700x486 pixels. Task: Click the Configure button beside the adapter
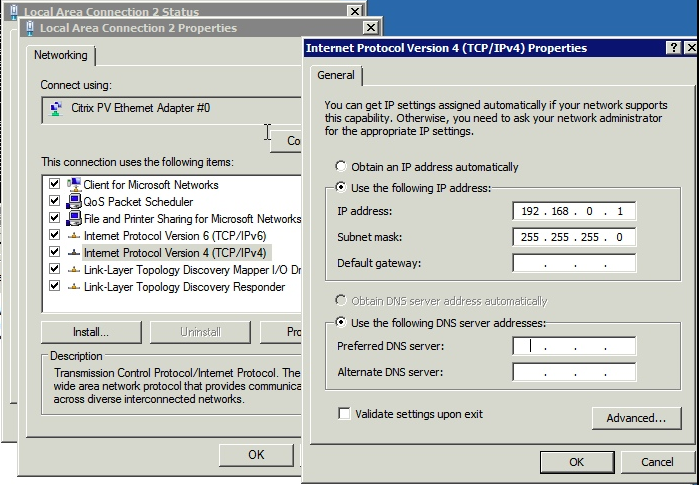pos(287,141)
